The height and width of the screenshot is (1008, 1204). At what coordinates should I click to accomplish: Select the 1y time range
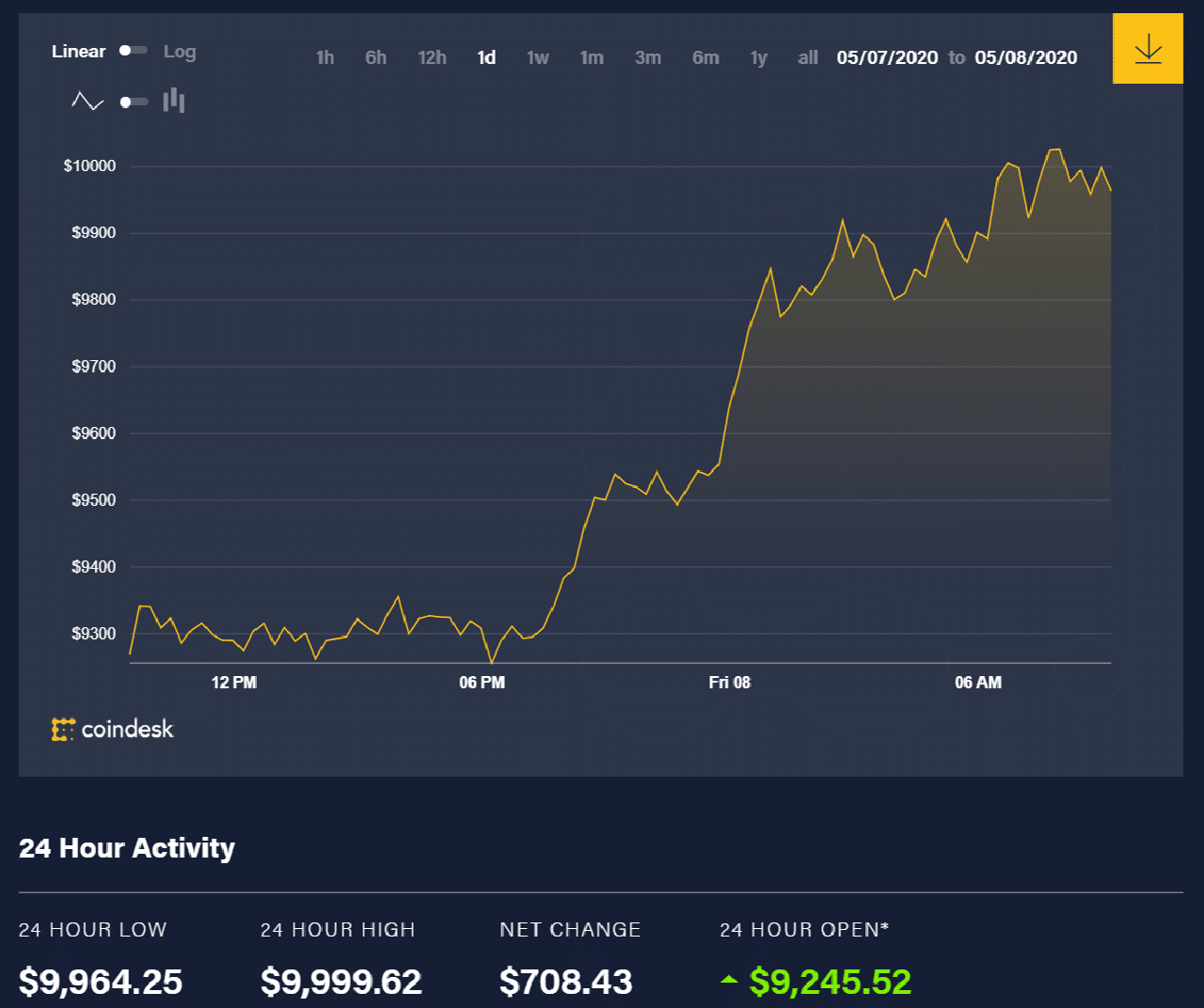click(759, 57)
